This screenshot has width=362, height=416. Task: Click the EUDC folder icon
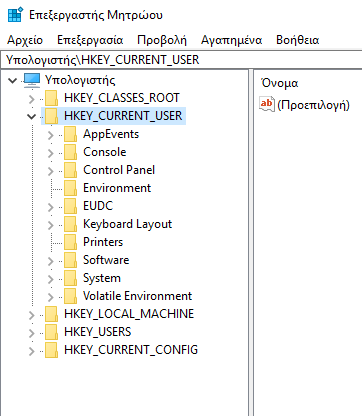(70, 206)
